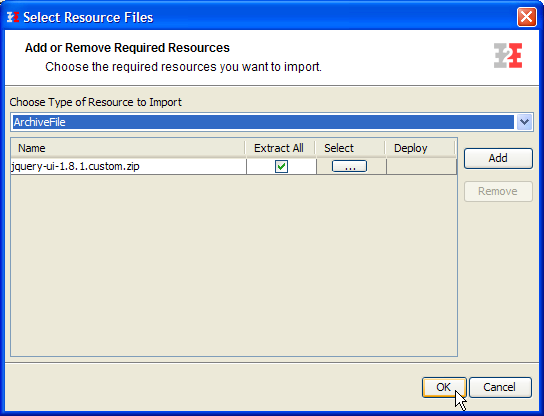544x416 pixels.
Task: Click the ellipsis Select button
Action: (x=349, y=166)
